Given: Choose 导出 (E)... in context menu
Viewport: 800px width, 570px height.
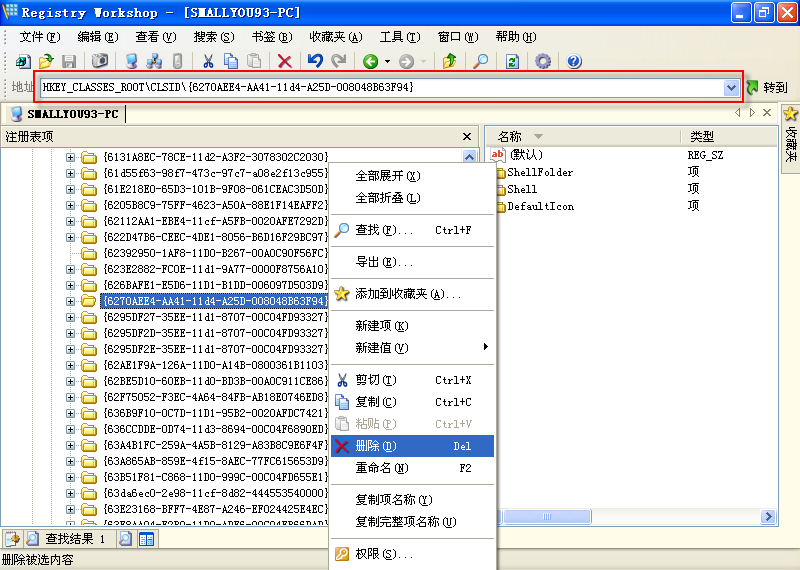Looking at the screenshot, I should pos(413,262).
